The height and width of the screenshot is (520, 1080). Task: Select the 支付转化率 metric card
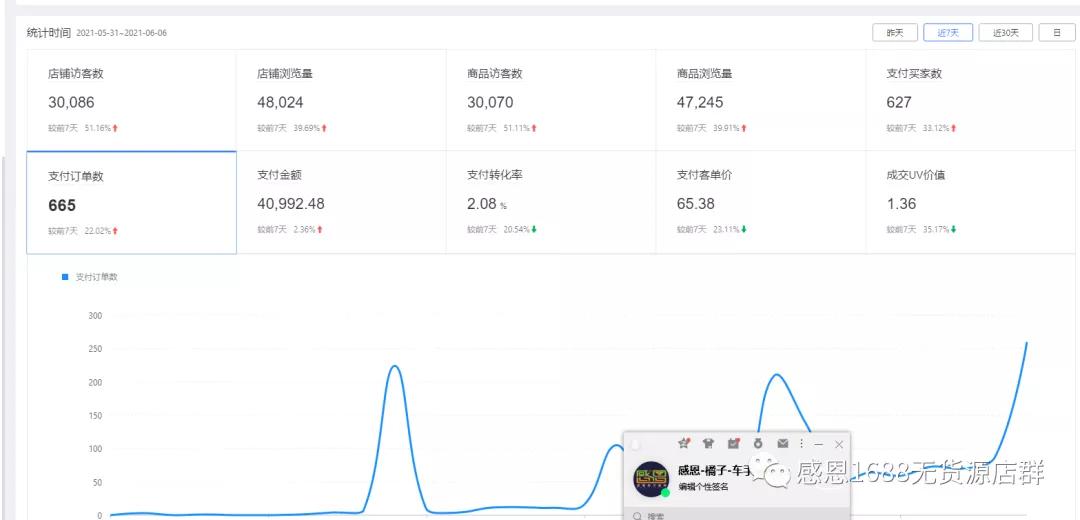click(x=551, y=202)
